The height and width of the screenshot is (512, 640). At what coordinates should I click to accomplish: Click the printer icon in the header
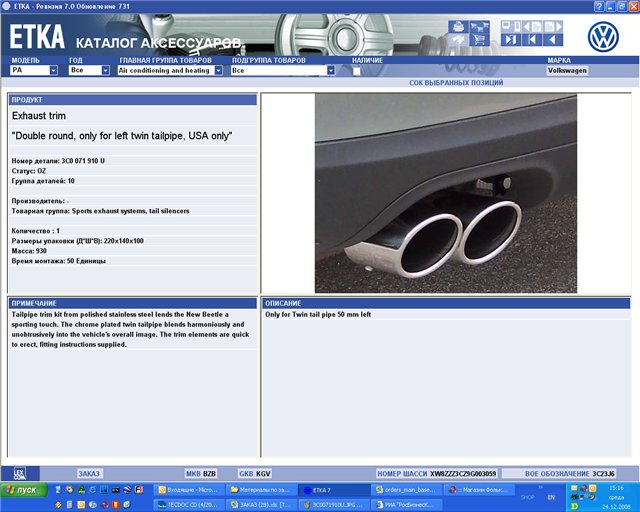(458, 27)
